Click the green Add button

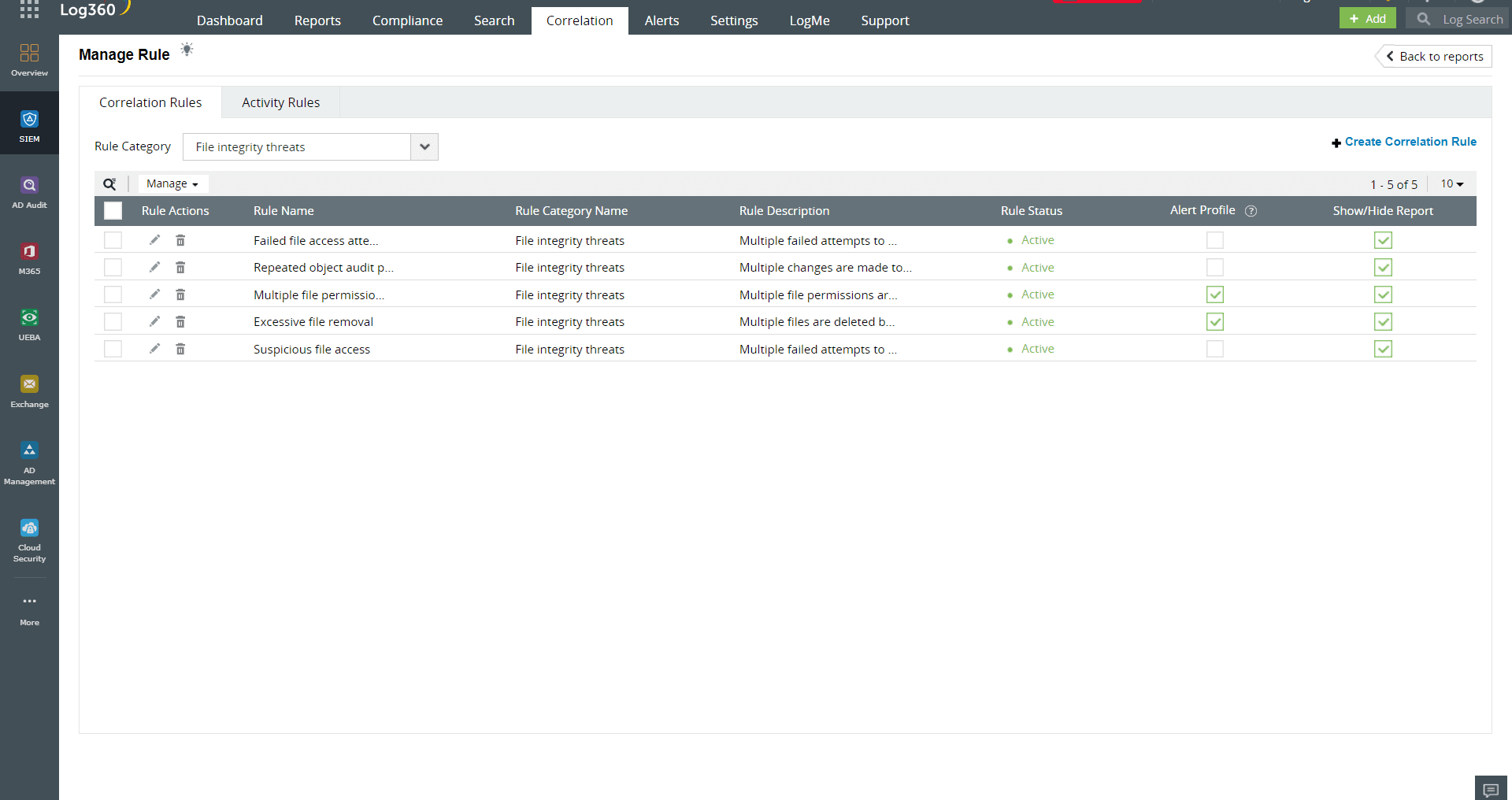[1367, 18]
